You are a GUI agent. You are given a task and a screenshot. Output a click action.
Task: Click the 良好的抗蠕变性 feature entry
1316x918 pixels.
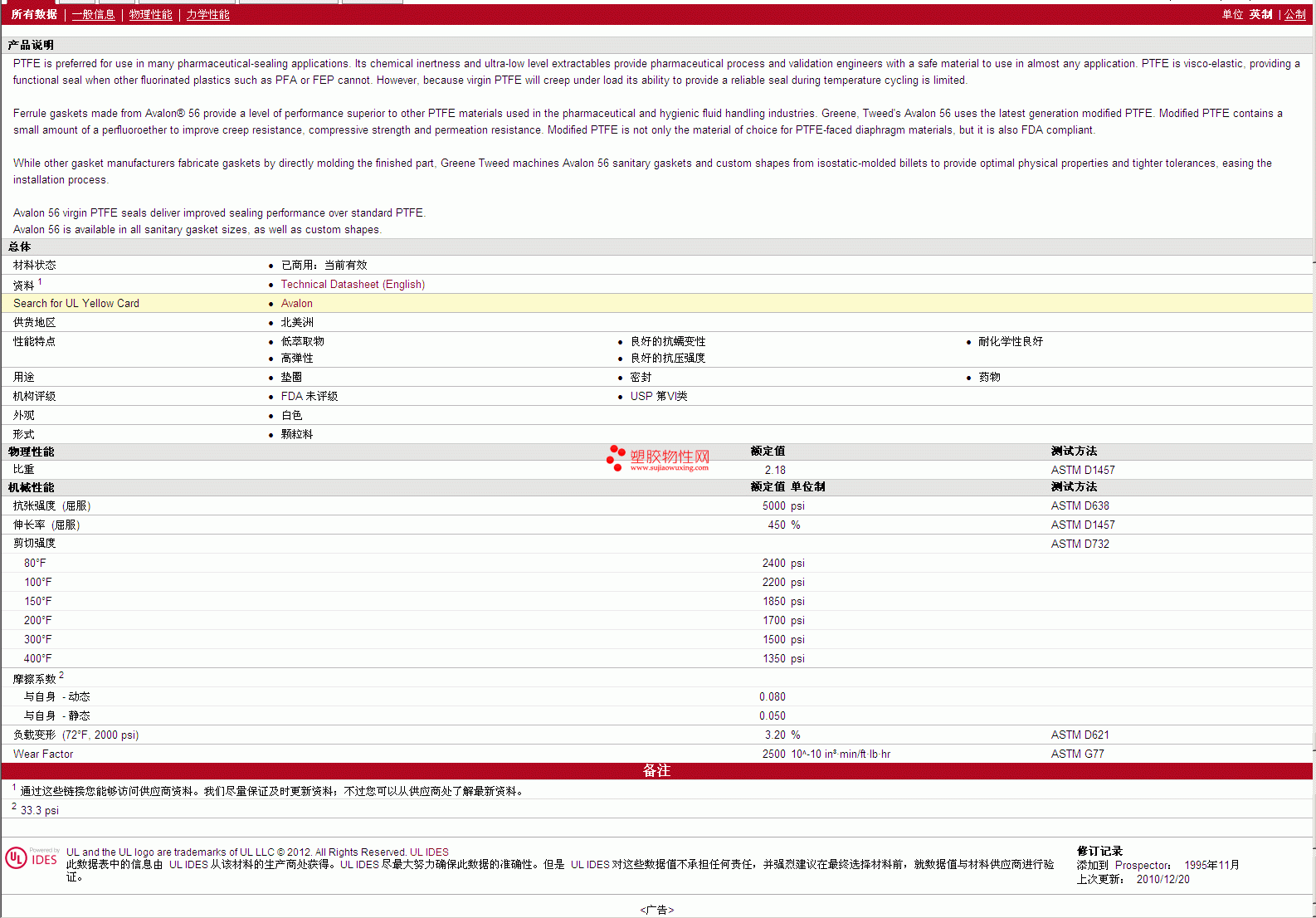pyautogui.click(x=668, y=341)
